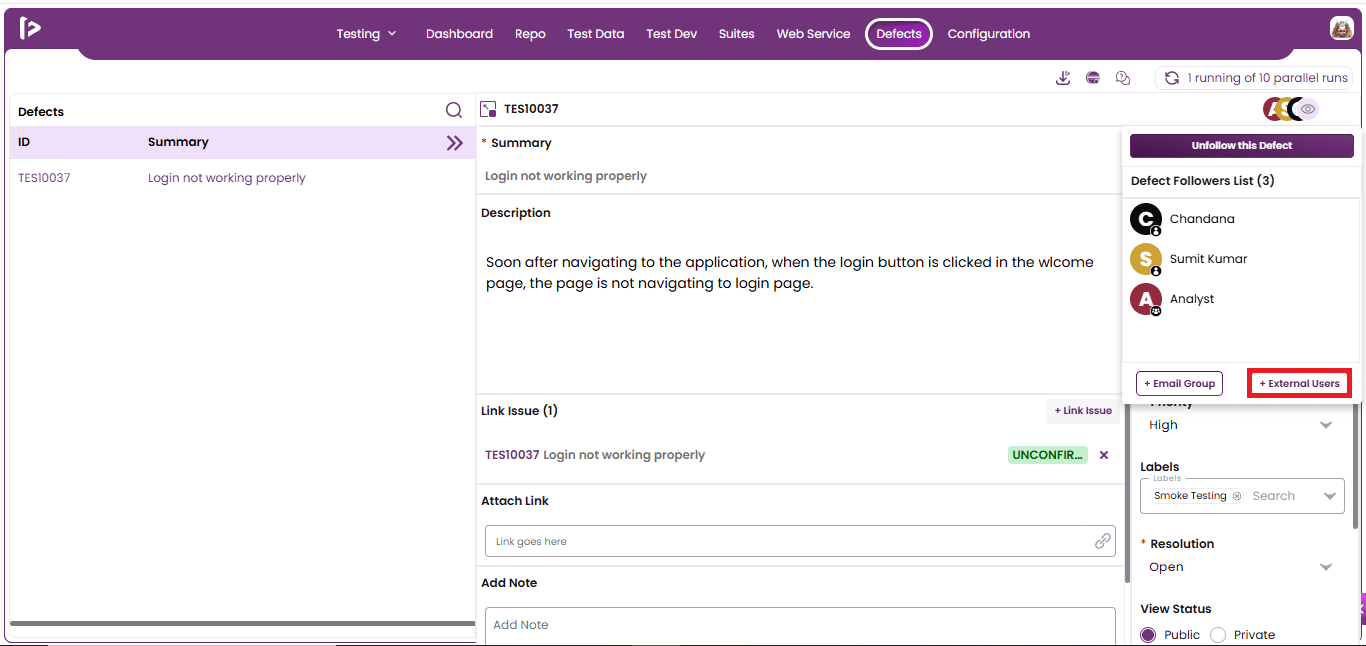Remove the Smoke Testing label chip
The height and width of the screenshot is (646, 1366).
point(1237,496)
